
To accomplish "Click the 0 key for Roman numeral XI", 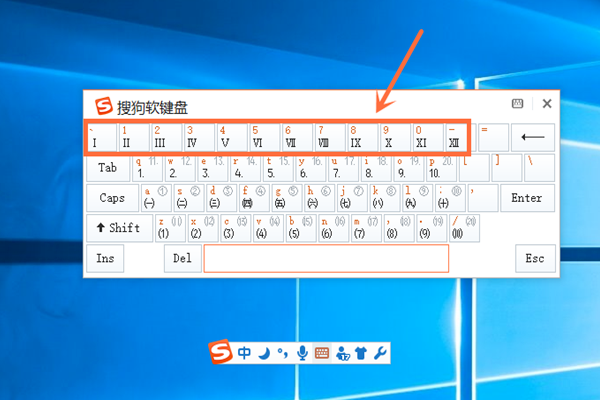I will (x=428, y=137).
